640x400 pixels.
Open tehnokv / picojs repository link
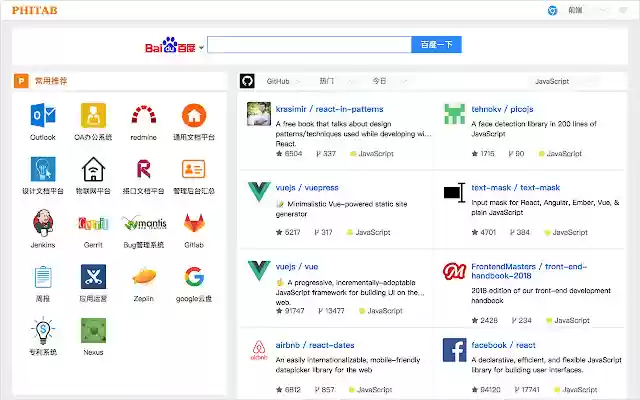(x=502, y=109)
